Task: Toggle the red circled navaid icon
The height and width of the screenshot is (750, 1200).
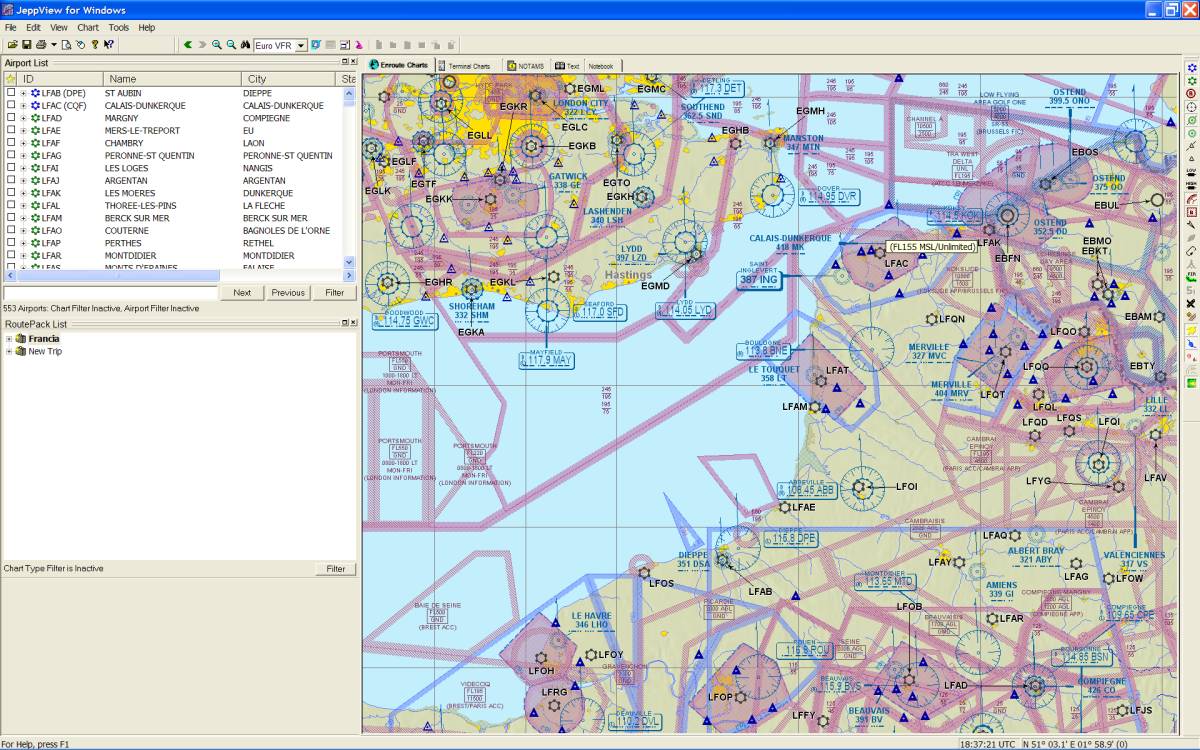Action: pyautogui.click(x=1191, y=94)
